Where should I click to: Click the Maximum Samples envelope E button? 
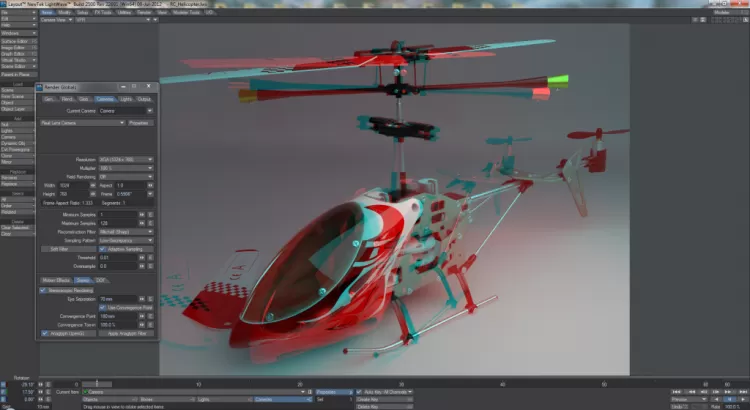[x=151, y=223]
